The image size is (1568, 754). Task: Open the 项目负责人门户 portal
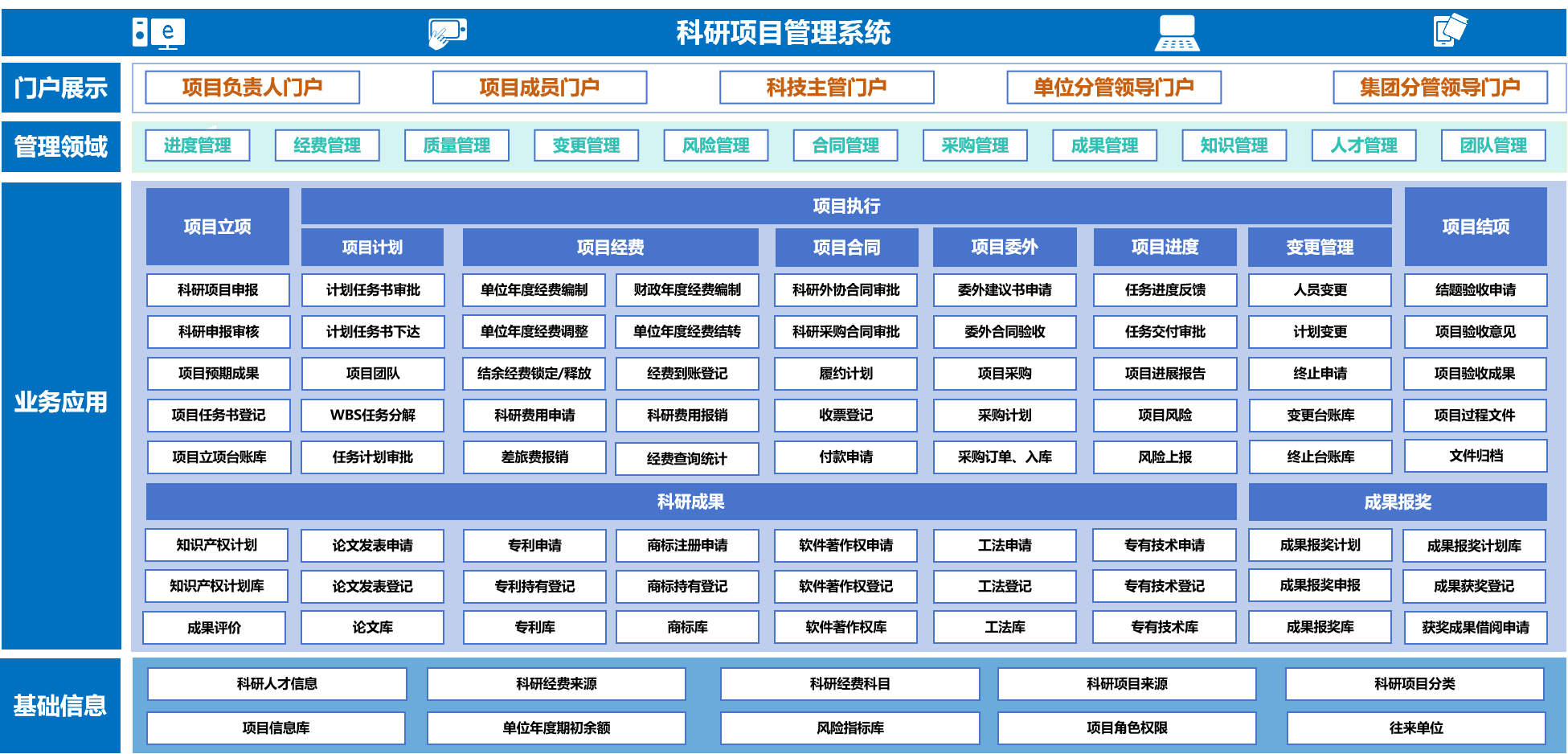tap(251, 87)
